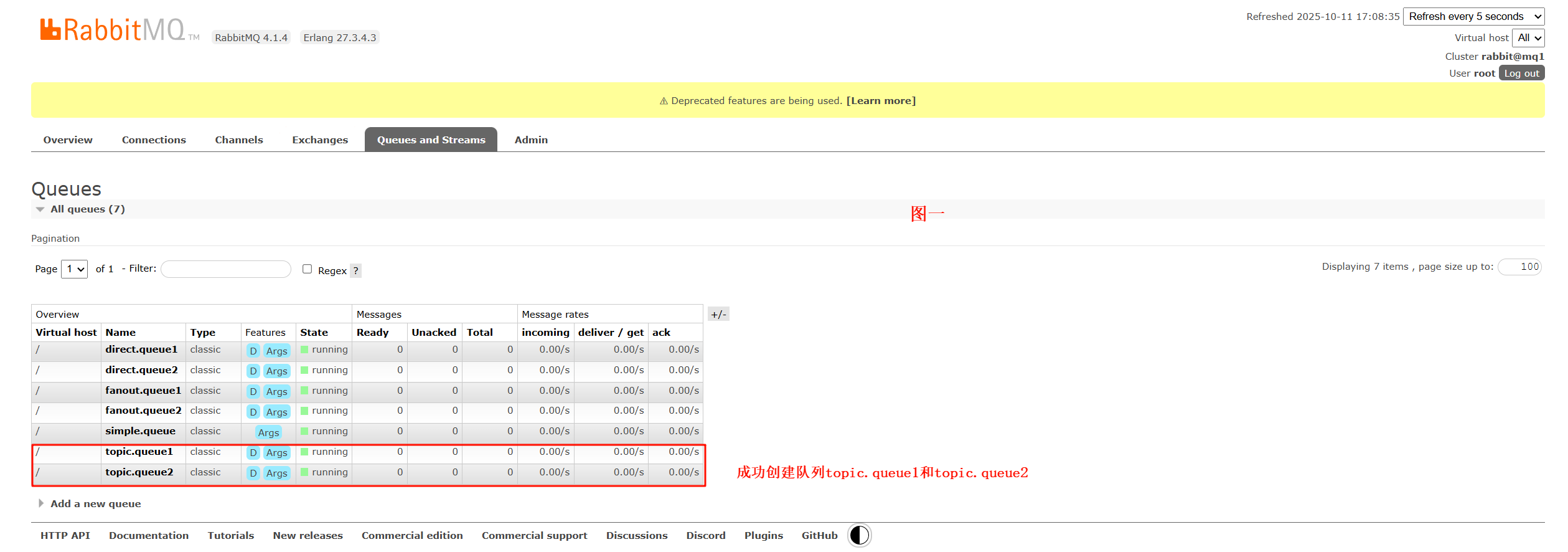The height and width of the screenshot is (552, 1568).
Task: Open the Discussions footer link
Action: tap(637, 535)
